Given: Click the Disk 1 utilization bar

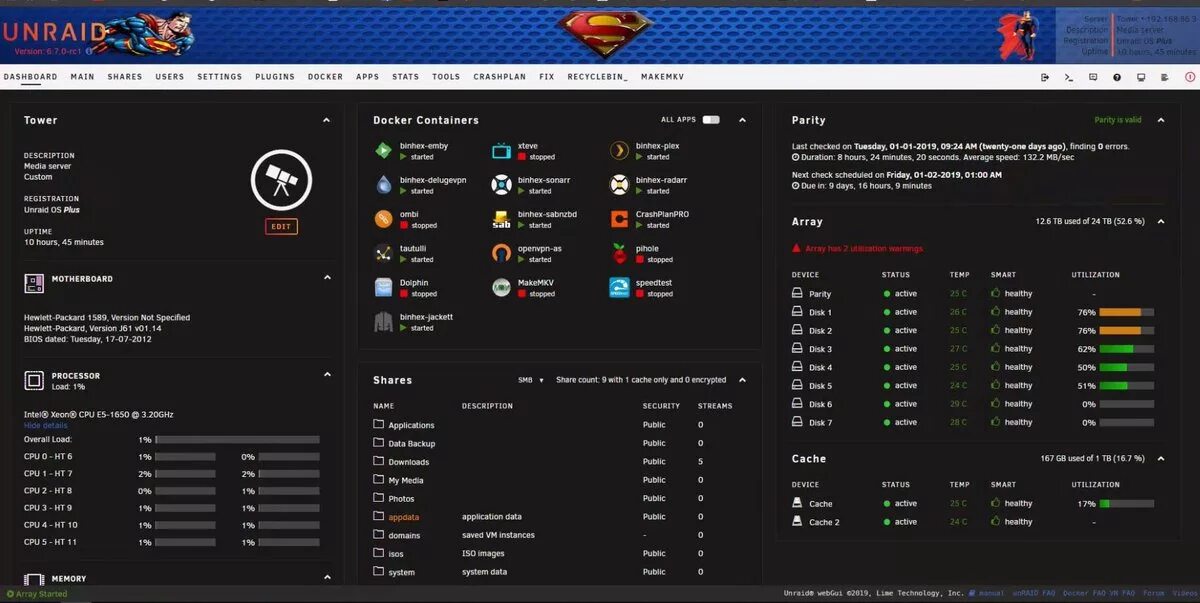Looking at the screenshot, I should pos(1126,312).
